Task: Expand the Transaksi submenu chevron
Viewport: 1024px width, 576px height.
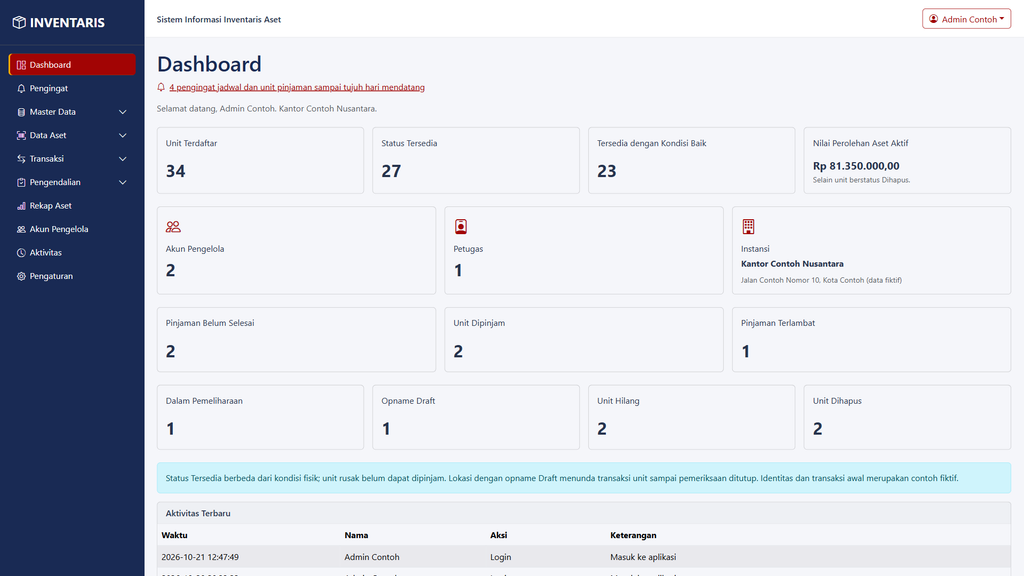Action: (122, 159)
